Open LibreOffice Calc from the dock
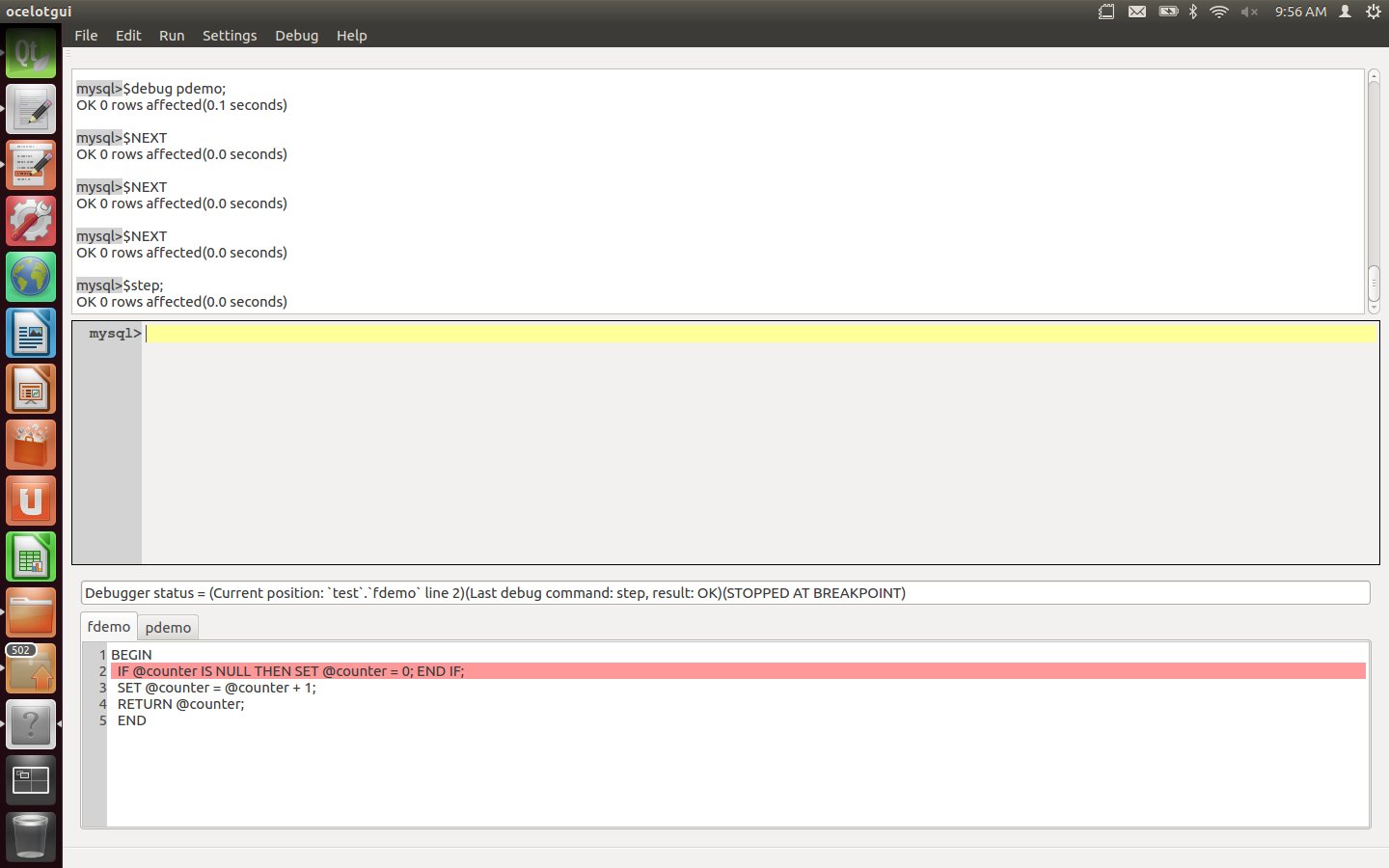This screenshot has width=1389, height=868. (x=31, y=556)
